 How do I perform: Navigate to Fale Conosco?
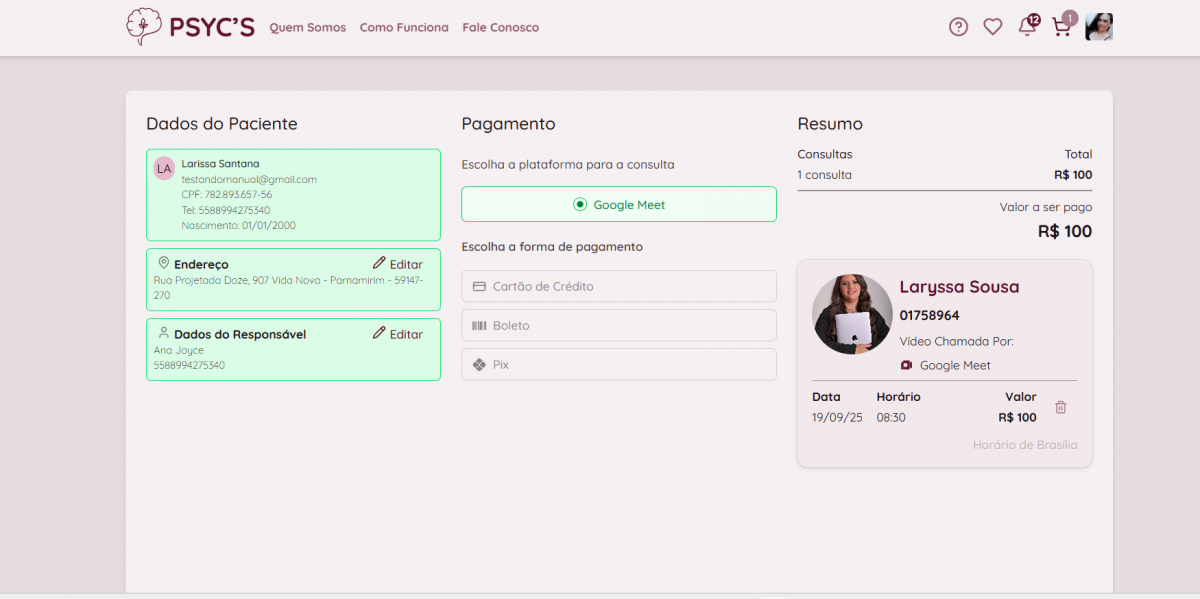[500, 28]
